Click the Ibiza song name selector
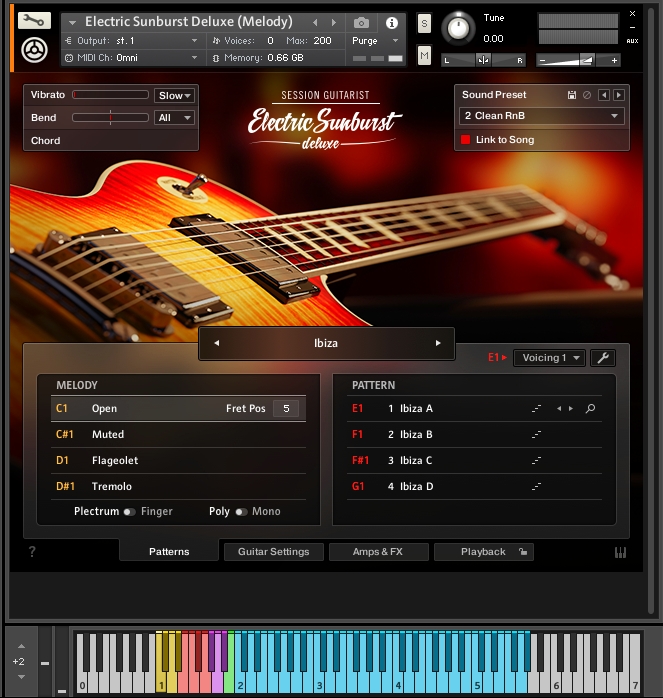663x698 pixels. point(326,343)
